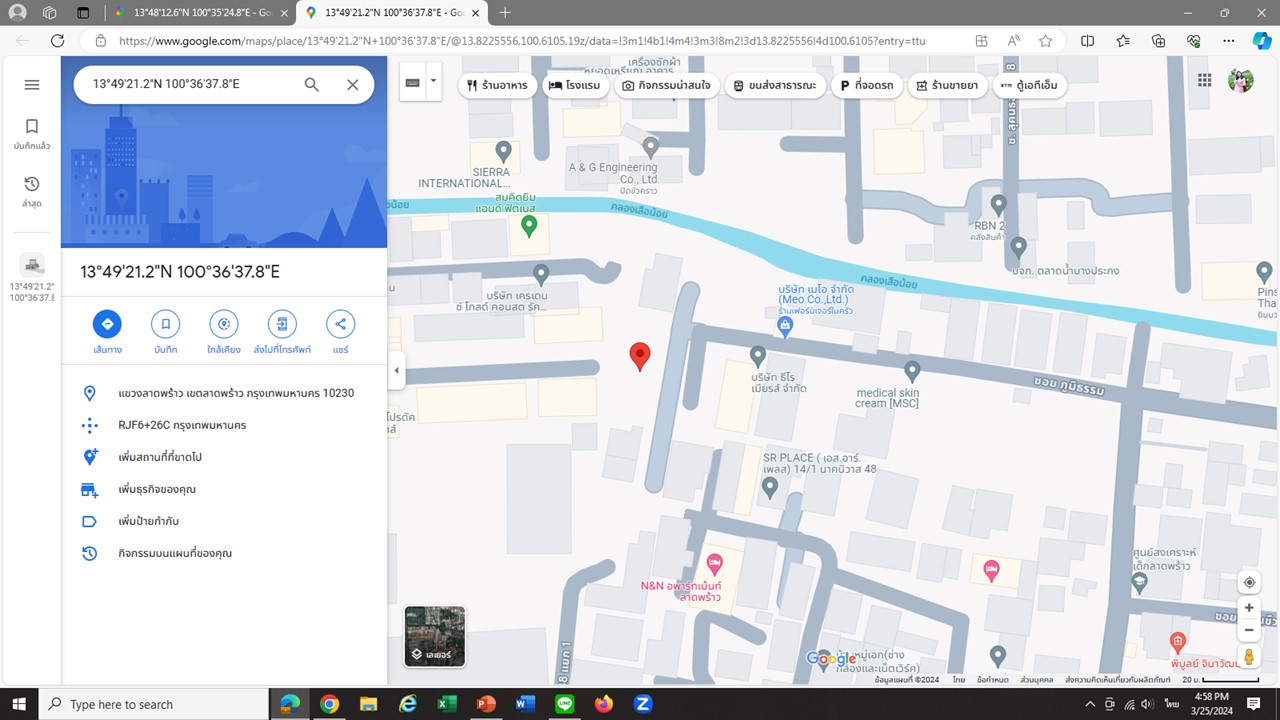Image resolution: width=1280 pixels, height=720 pixels.
Task: Show my location on map
Action: coord(1249,582)
